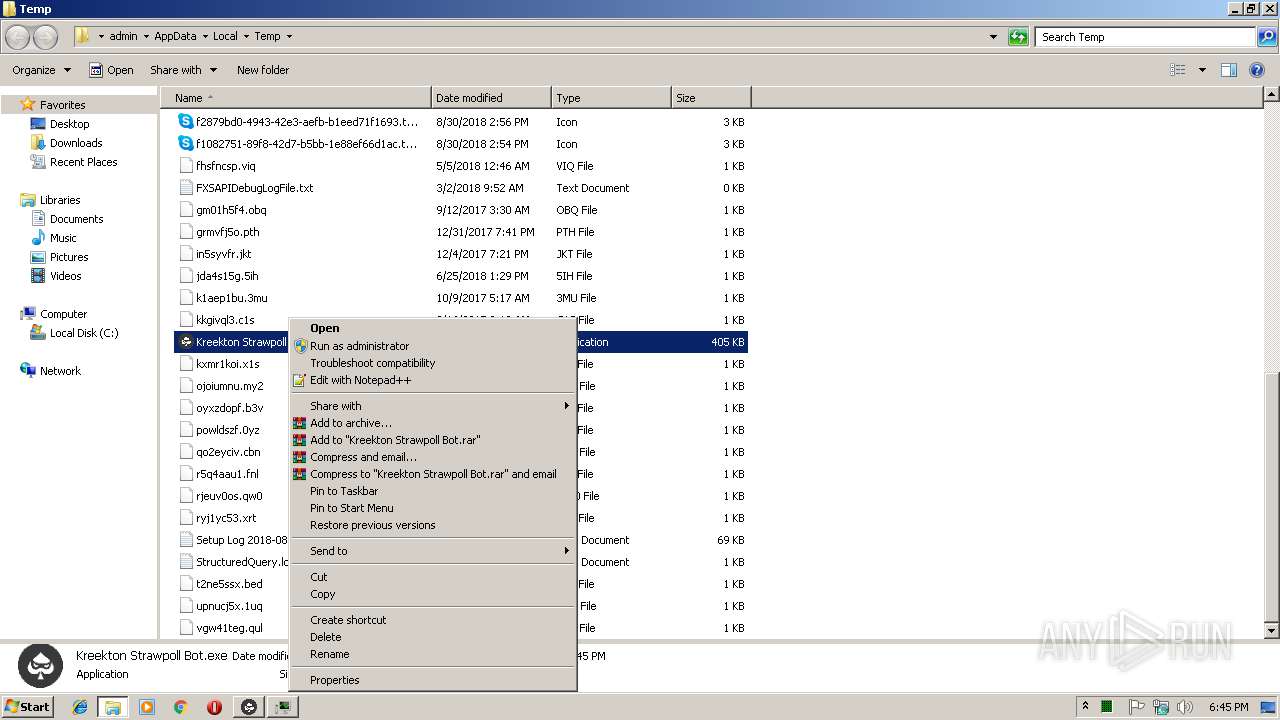The width and height of the screenshot is (1280, 720).
Task: Sort by Date modified column
Action: (491, 98)
